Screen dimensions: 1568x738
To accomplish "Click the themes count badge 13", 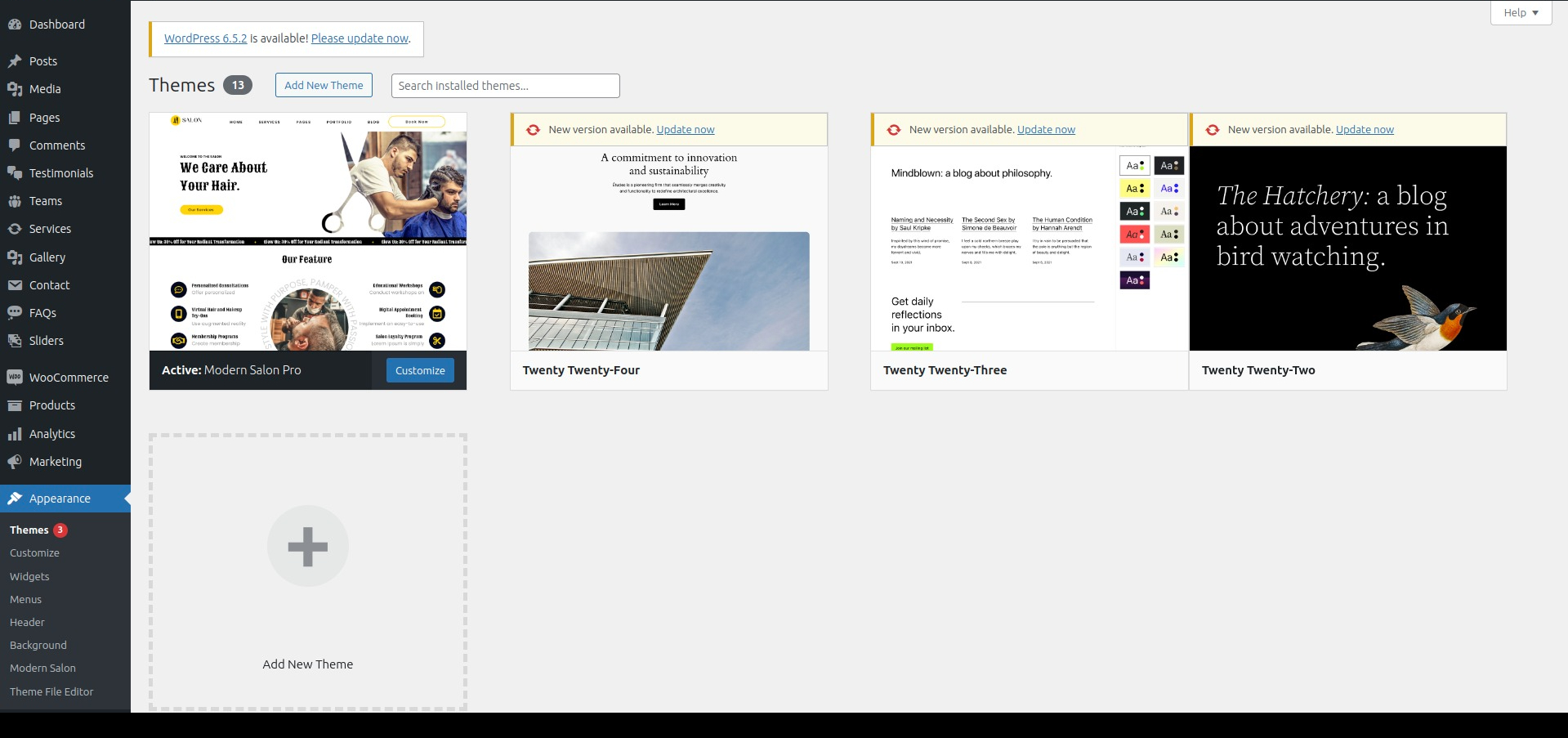I will click(x=238, y=85).
